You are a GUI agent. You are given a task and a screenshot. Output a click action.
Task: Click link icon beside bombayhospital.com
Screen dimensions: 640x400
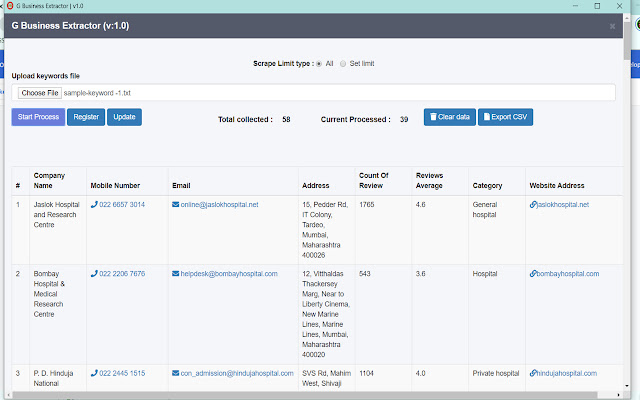(533, 274)
